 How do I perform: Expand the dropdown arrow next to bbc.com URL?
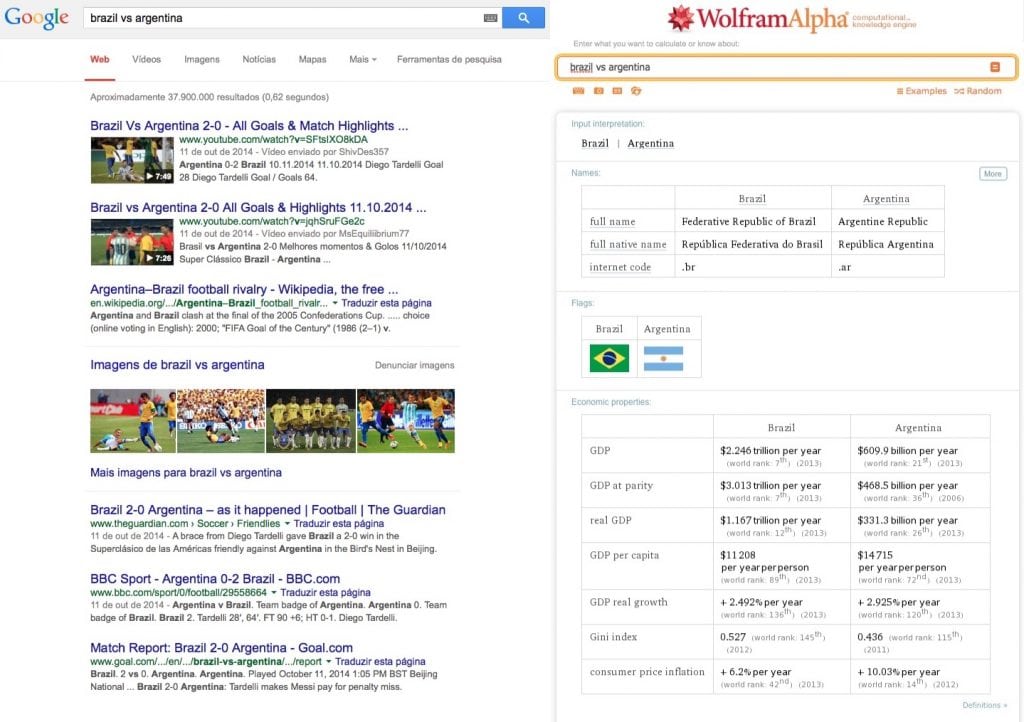click(x=274, y=593)
